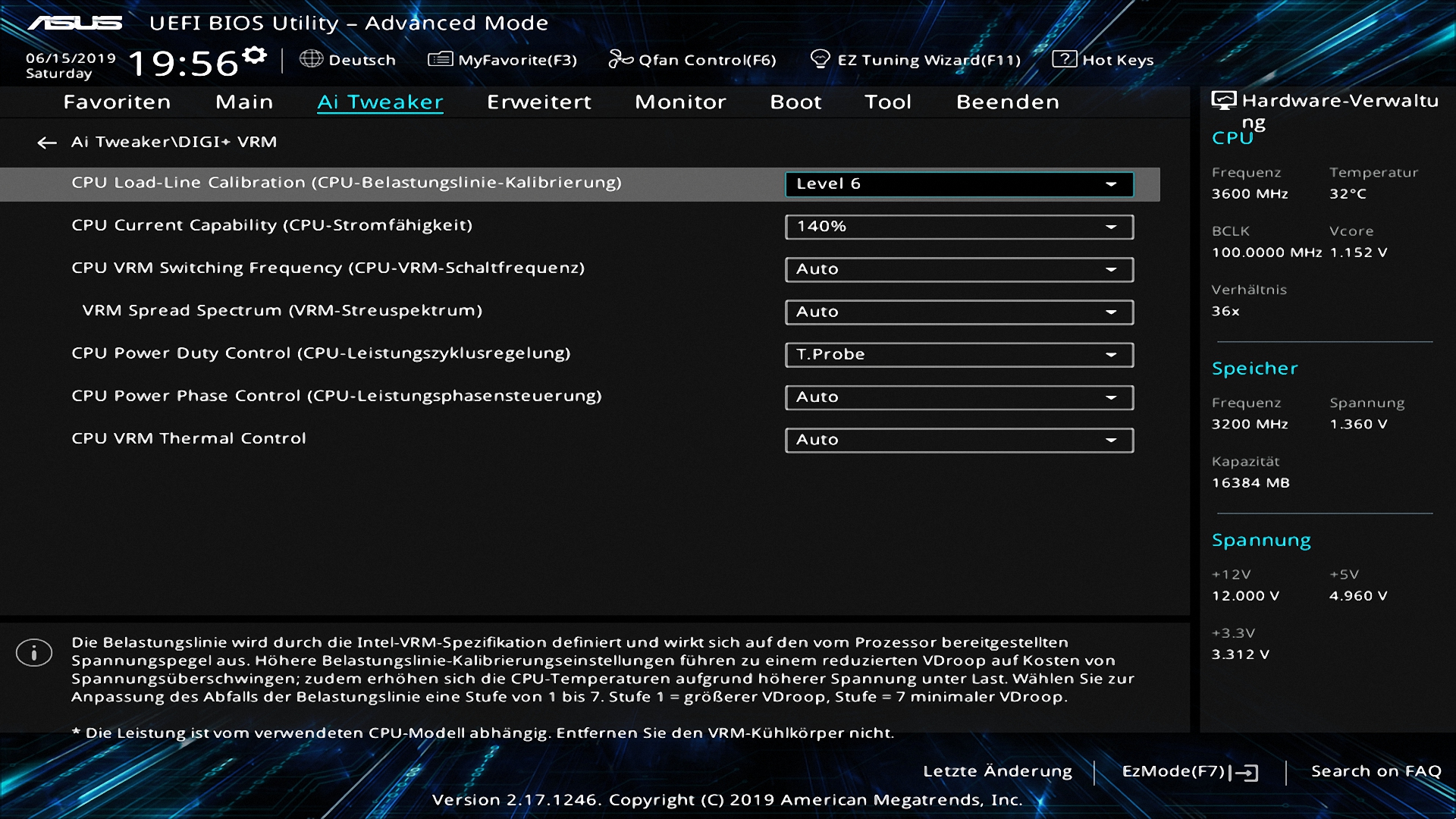Screen dimensions: 1456x819
Task: Open MyFavorite list icon
Action: [x=440, y=59]
